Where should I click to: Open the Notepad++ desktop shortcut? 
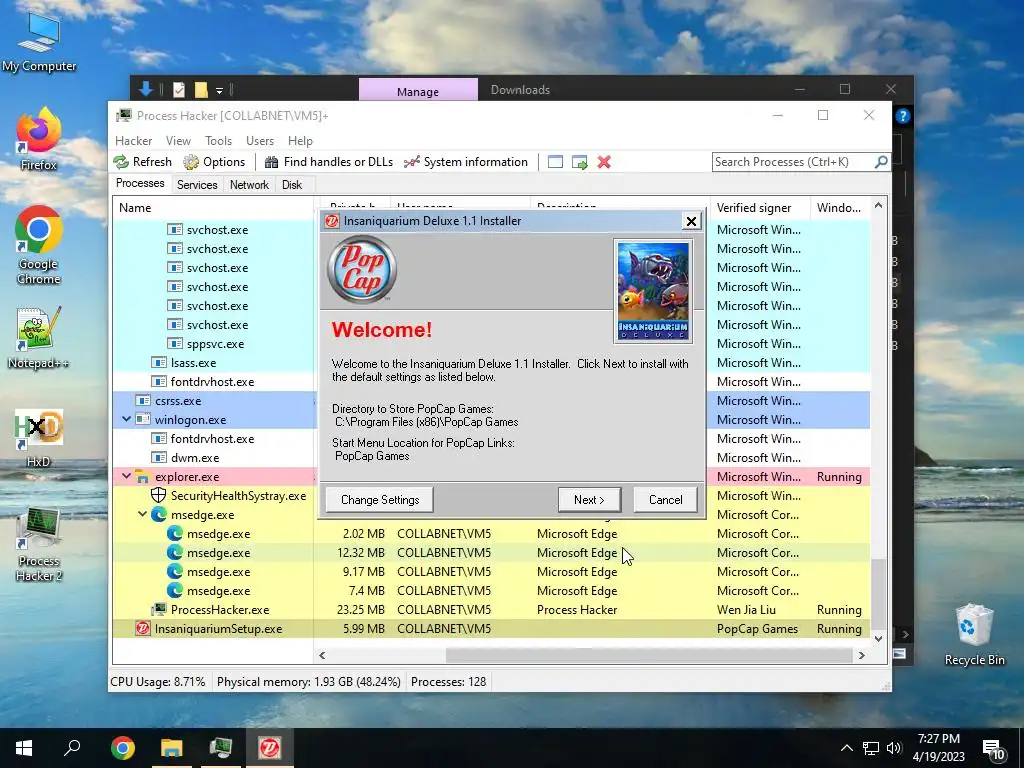pyautogui.click(x=39, y=338)
